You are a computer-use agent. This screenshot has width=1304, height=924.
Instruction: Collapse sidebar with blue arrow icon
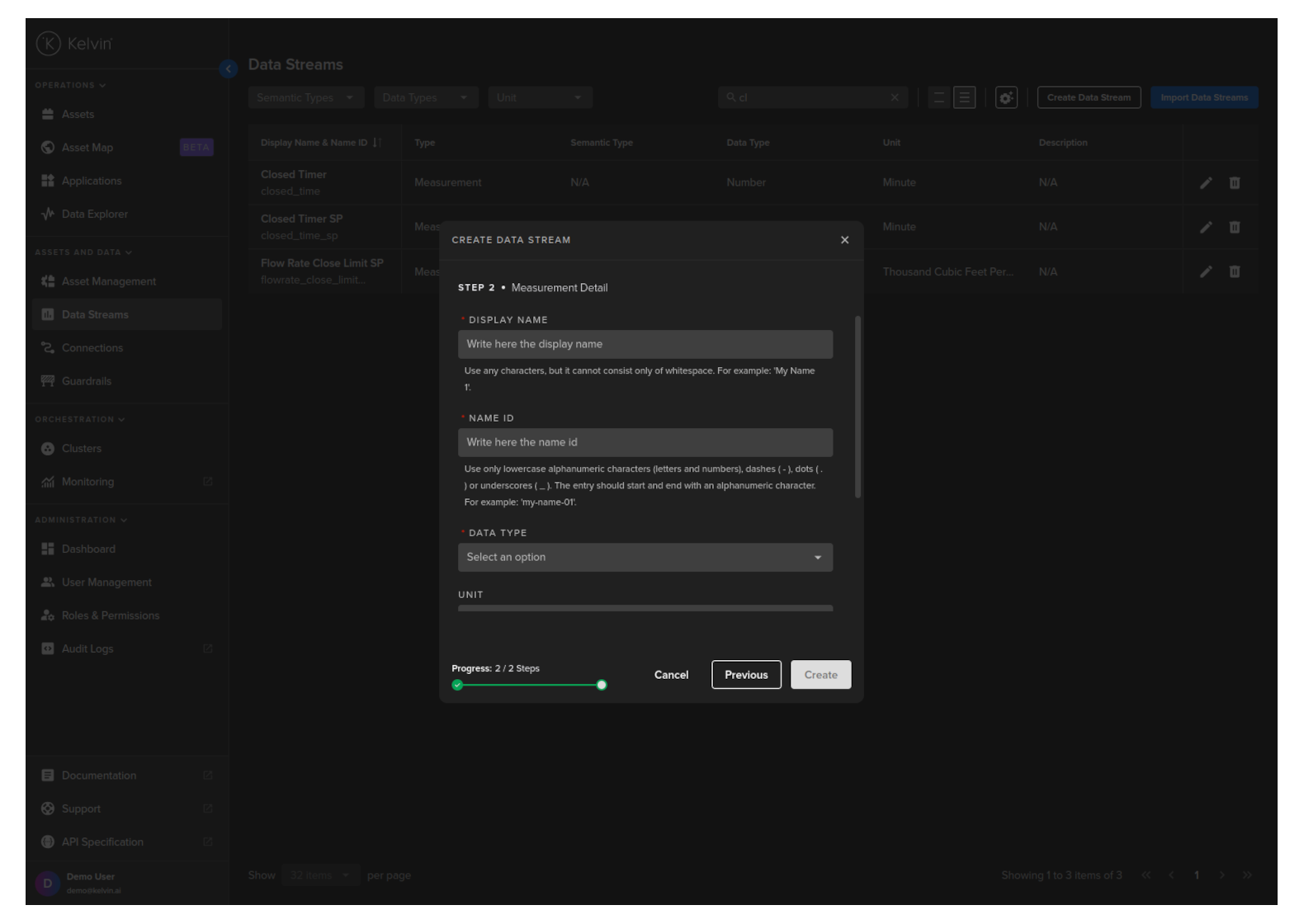(229, 69)
